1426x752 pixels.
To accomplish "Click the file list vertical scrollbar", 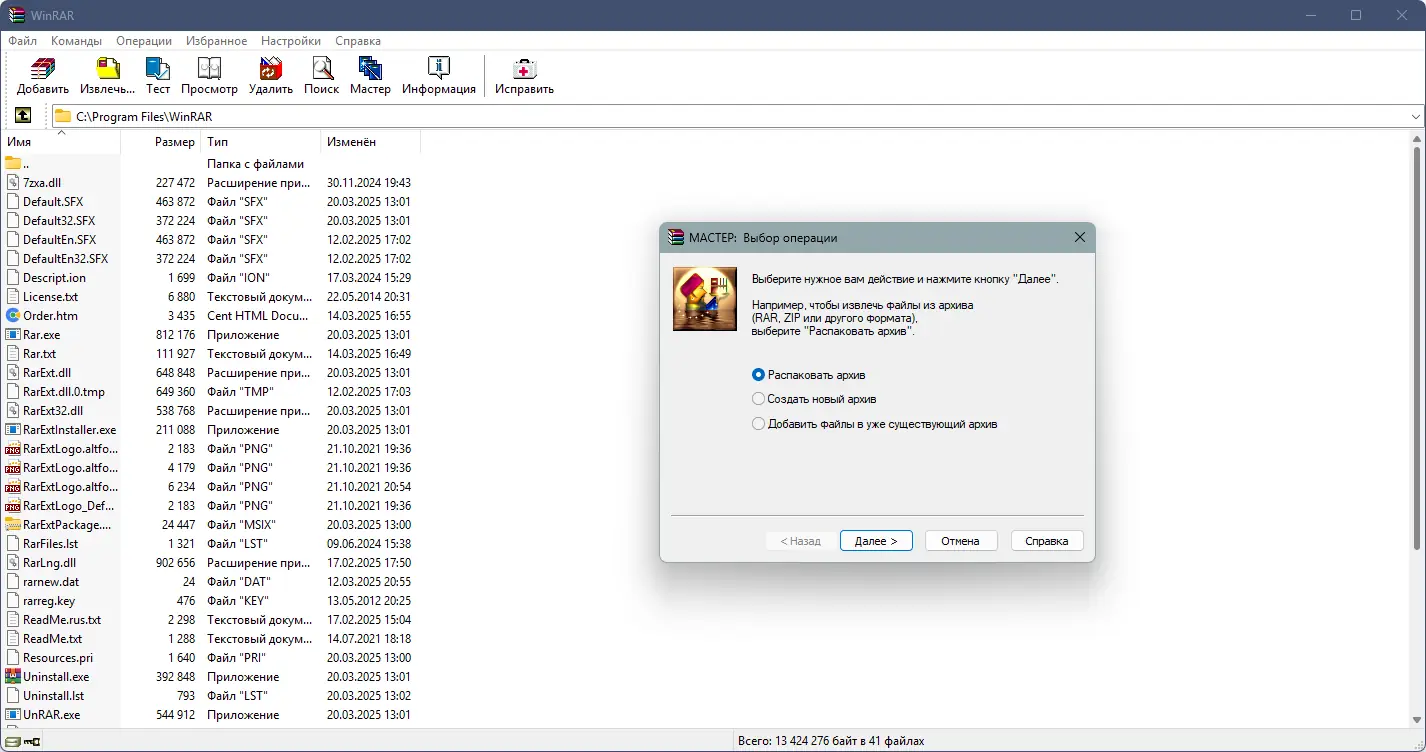I will [x=1417, y=350].
